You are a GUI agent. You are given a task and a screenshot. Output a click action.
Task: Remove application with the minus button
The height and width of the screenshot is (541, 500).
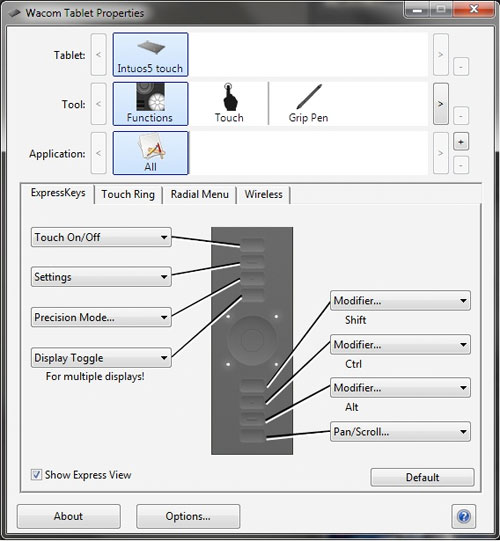(461, 165)
